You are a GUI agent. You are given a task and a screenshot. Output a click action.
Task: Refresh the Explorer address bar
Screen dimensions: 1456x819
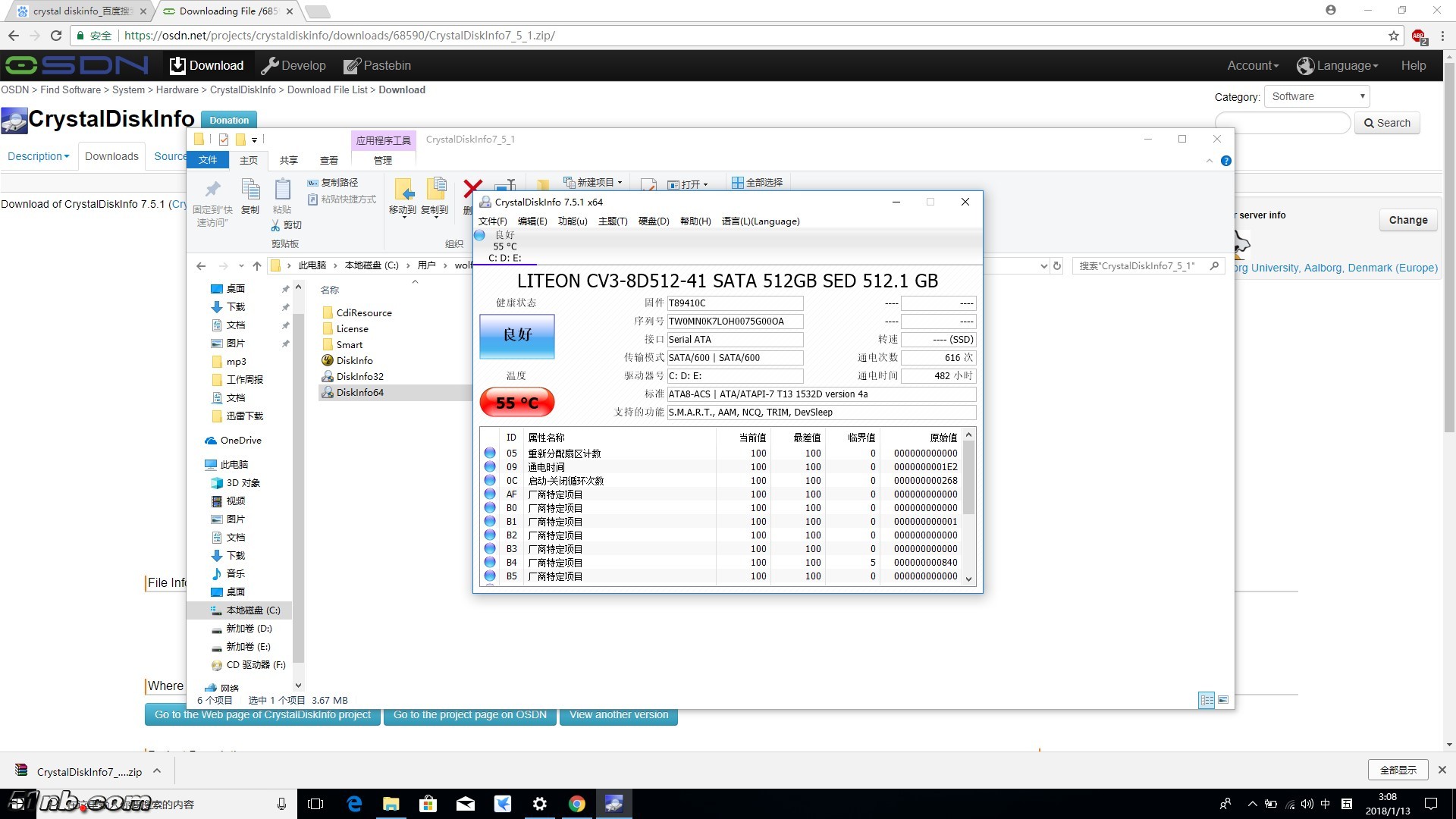point(1057,266)
